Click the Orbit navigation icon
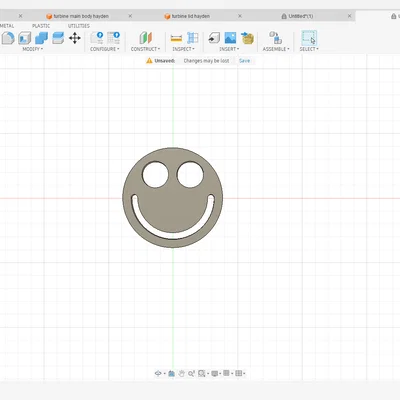The width and height of the screenshot is (400, 400). (x=158, y=373)
